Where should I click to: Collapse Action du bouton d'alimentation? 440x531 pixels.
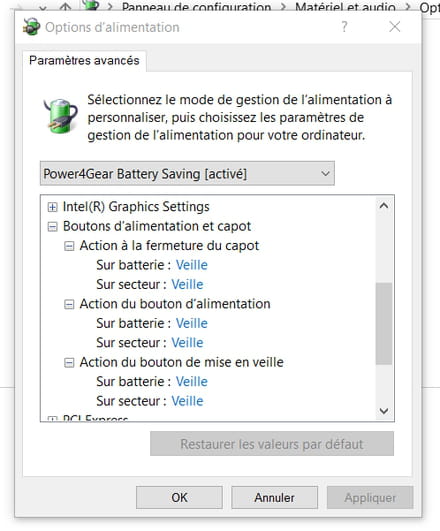[x=69, y=304]
